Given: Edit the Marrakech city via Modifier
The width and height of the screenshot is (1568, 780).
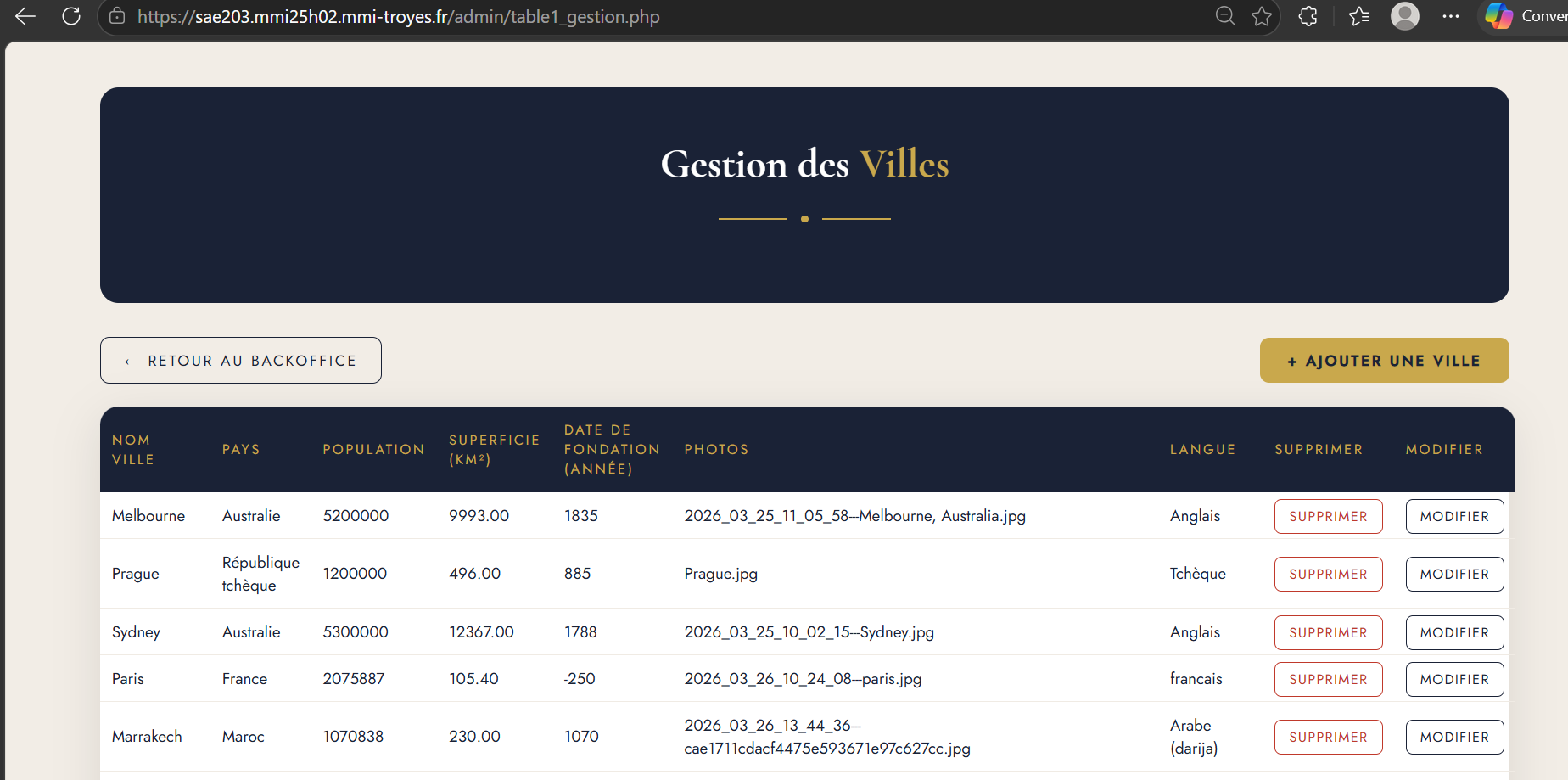Looking at the screenshot, I should click(x=1454, y=738).
